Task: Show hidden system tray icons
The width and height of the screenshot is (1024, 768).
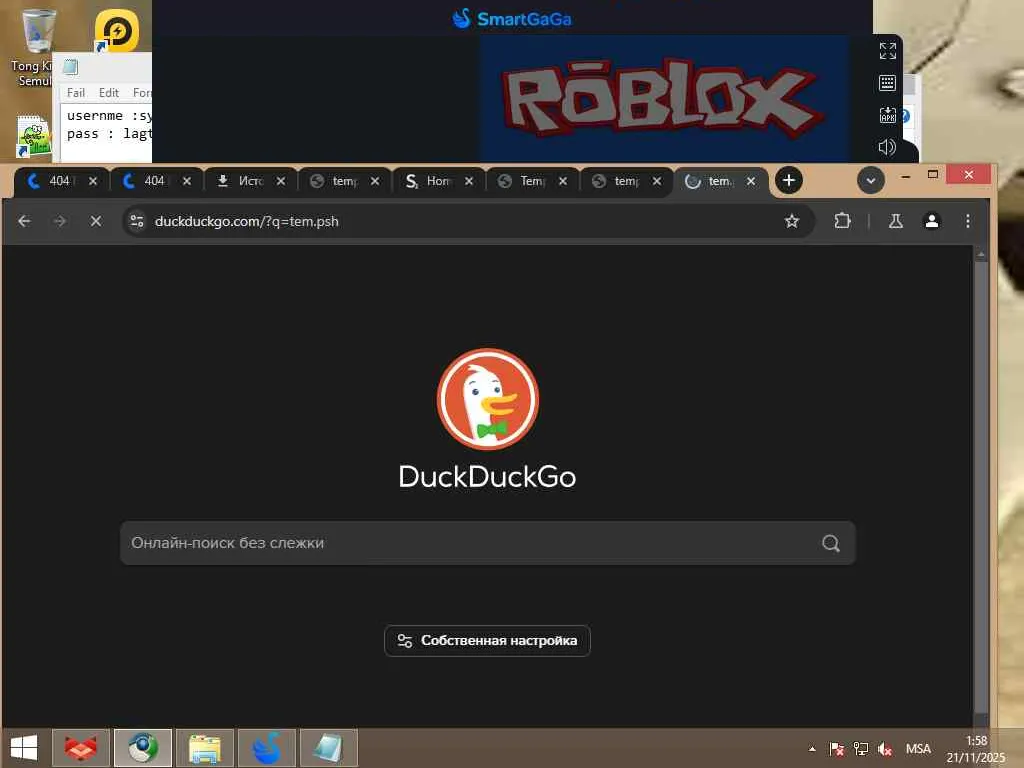Action: coord(812,749)
